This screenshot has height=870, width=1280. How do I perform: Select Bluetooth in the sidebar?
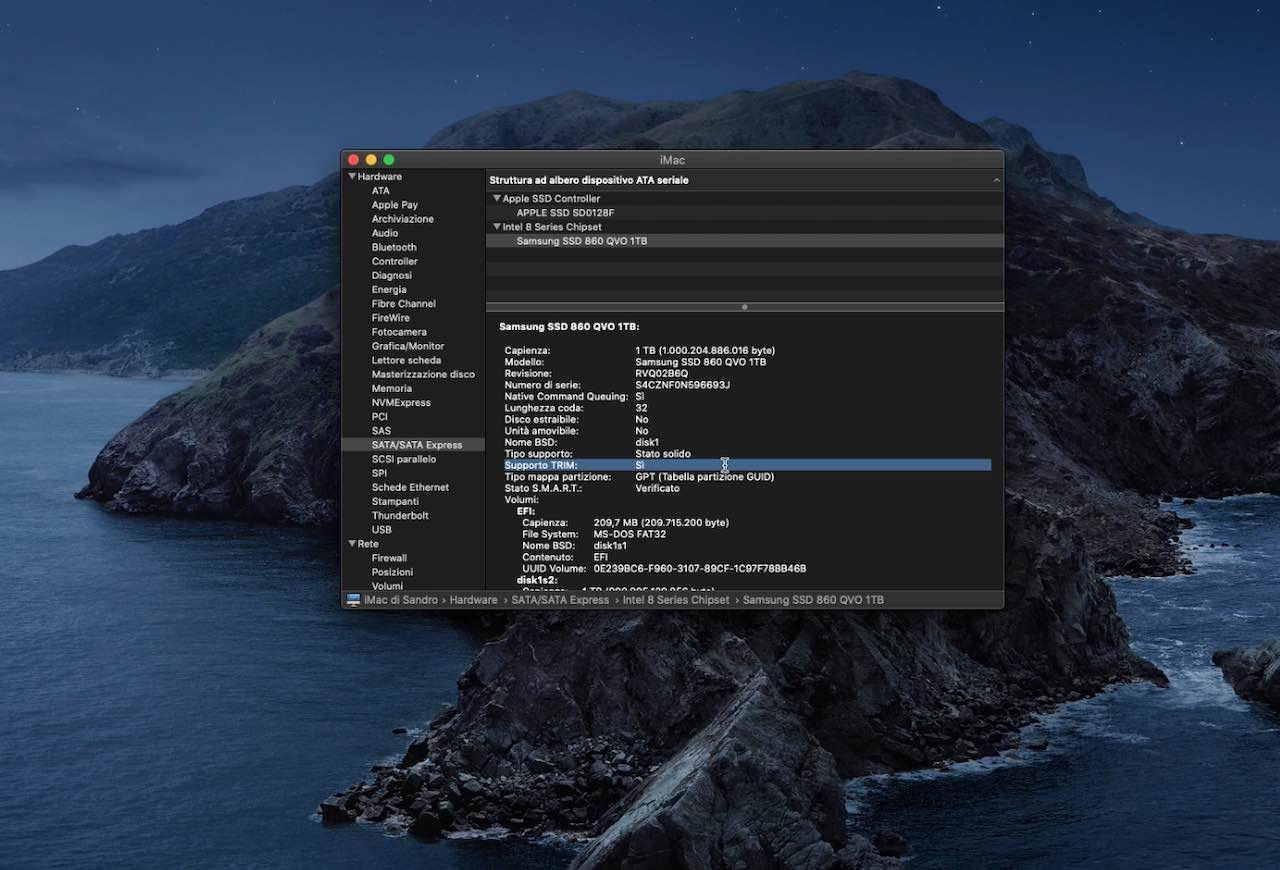(x=394, y=247)
